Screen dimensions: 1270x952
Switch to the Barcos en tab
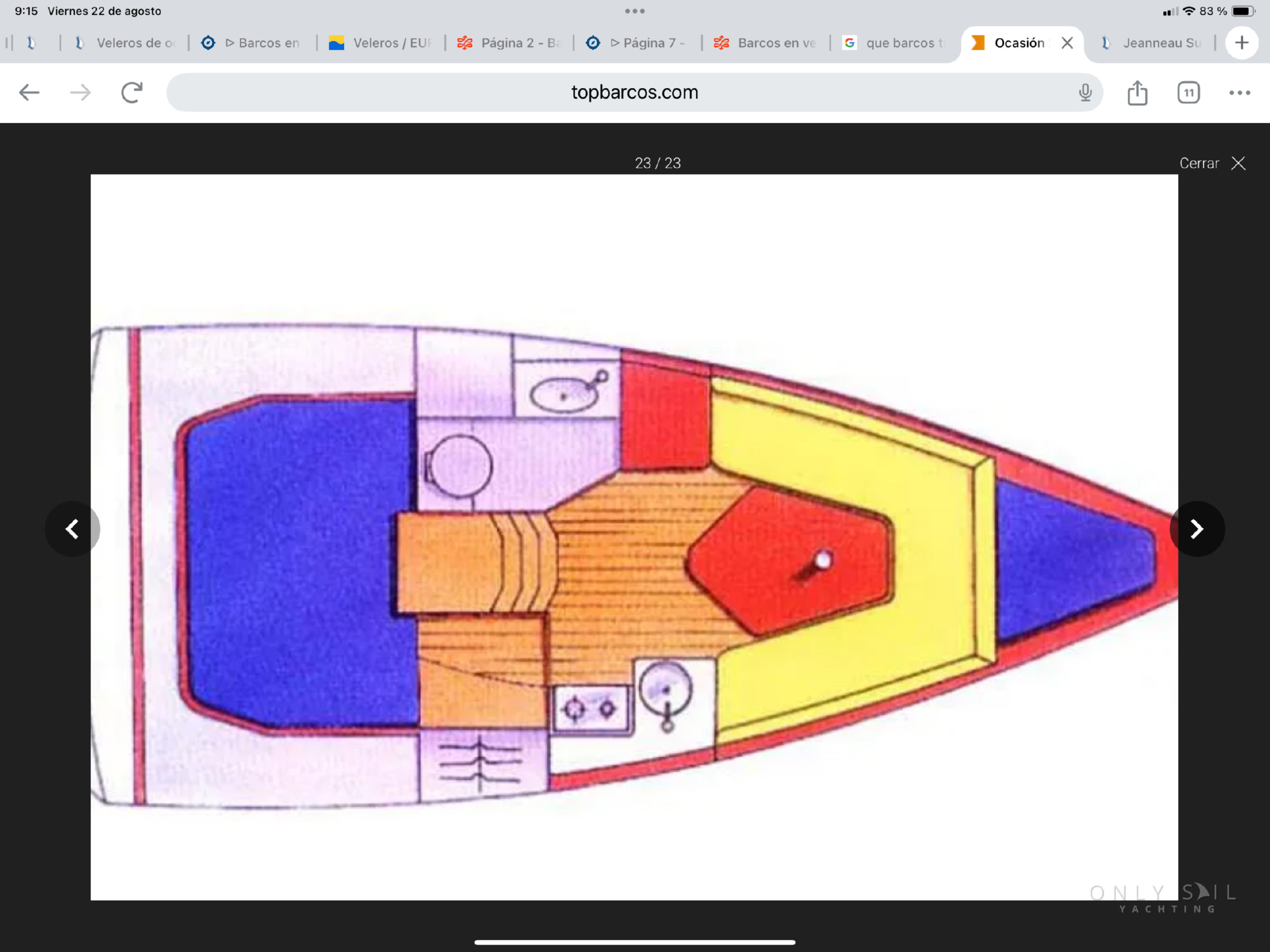click(252, 43)
